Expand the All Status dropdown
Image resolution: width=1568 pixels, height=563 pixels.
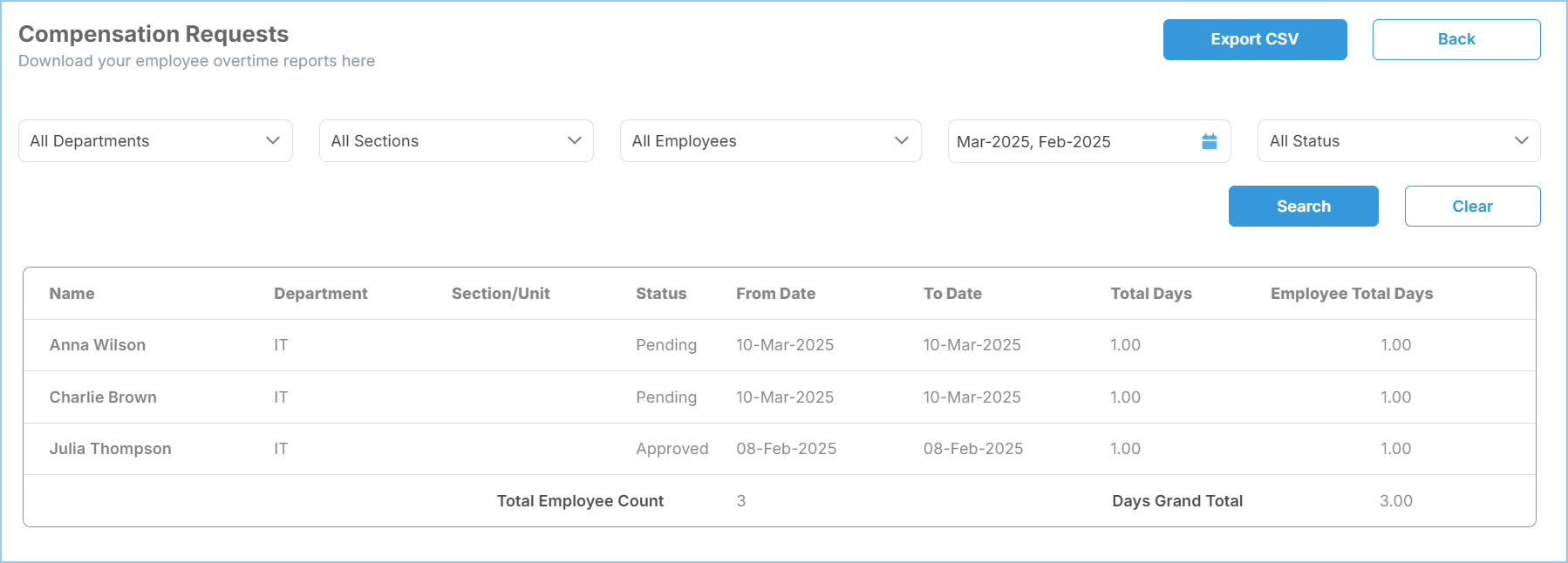click(1398, 141)
